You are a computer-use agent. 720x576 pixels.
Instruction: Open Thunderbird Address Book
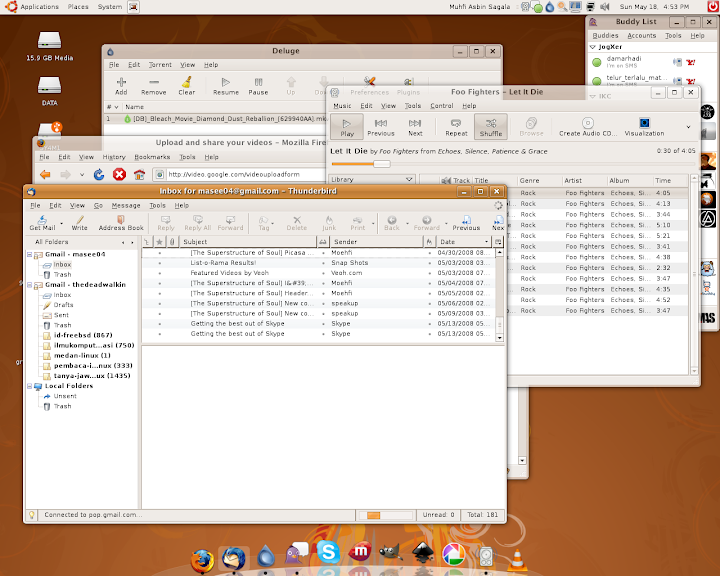click(x=121, y=223)
